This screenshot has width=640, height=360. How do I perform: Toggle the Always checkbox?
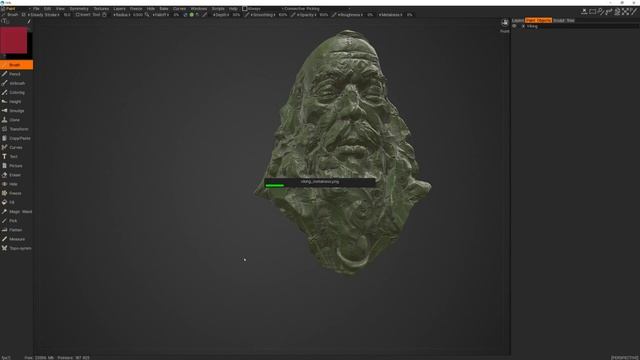[244, 9]
